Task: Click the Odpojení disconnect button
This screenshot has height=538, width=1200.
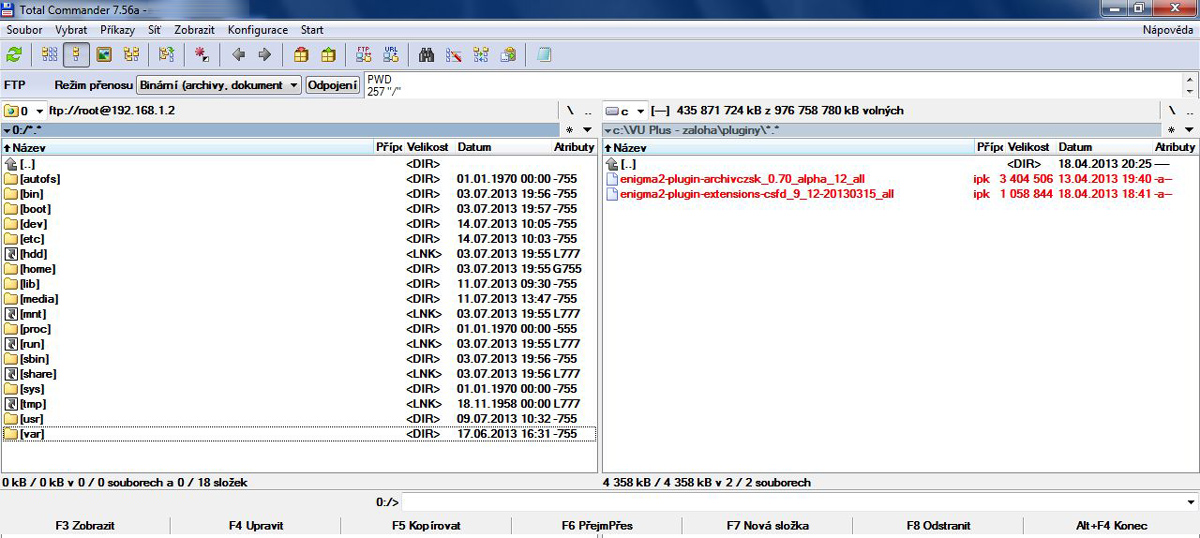Action: tap(333, 85)
